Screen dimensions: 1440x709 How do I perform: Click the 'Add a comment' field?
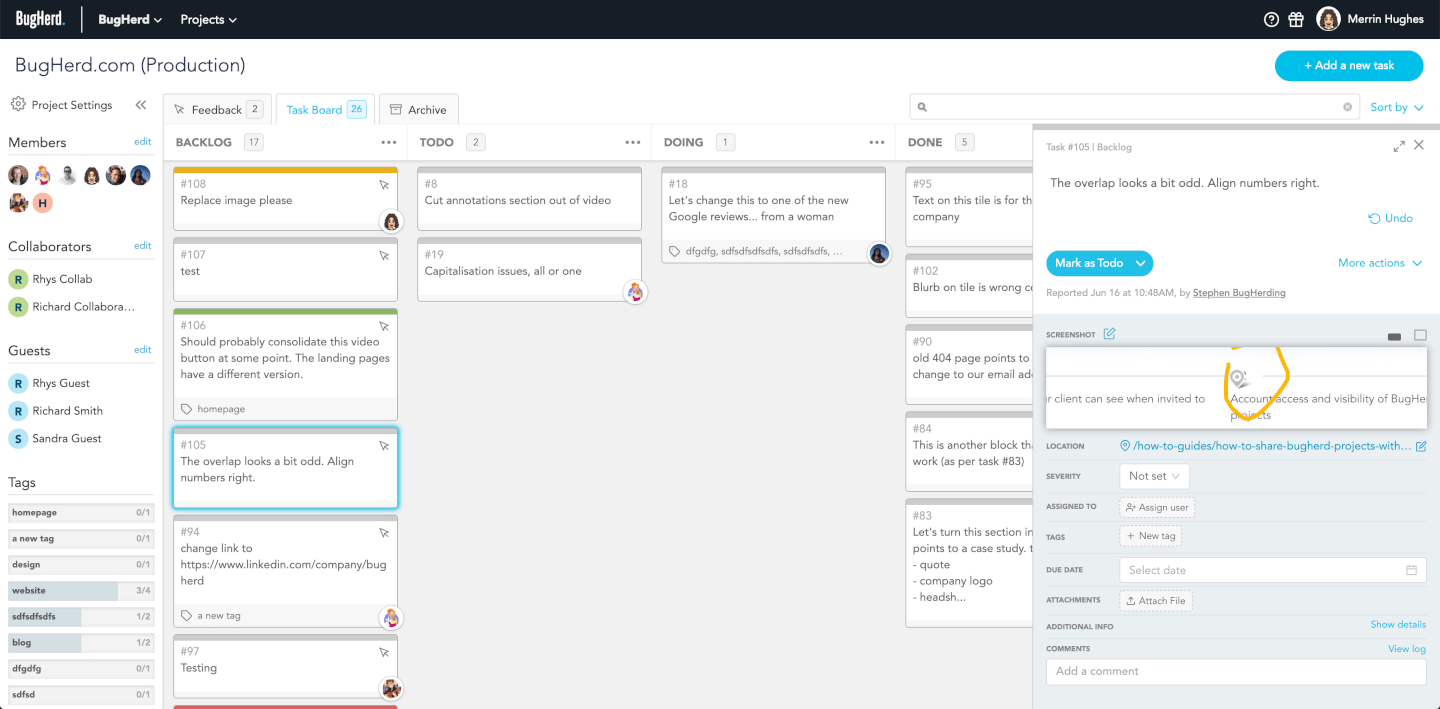tap(1236, 671)
